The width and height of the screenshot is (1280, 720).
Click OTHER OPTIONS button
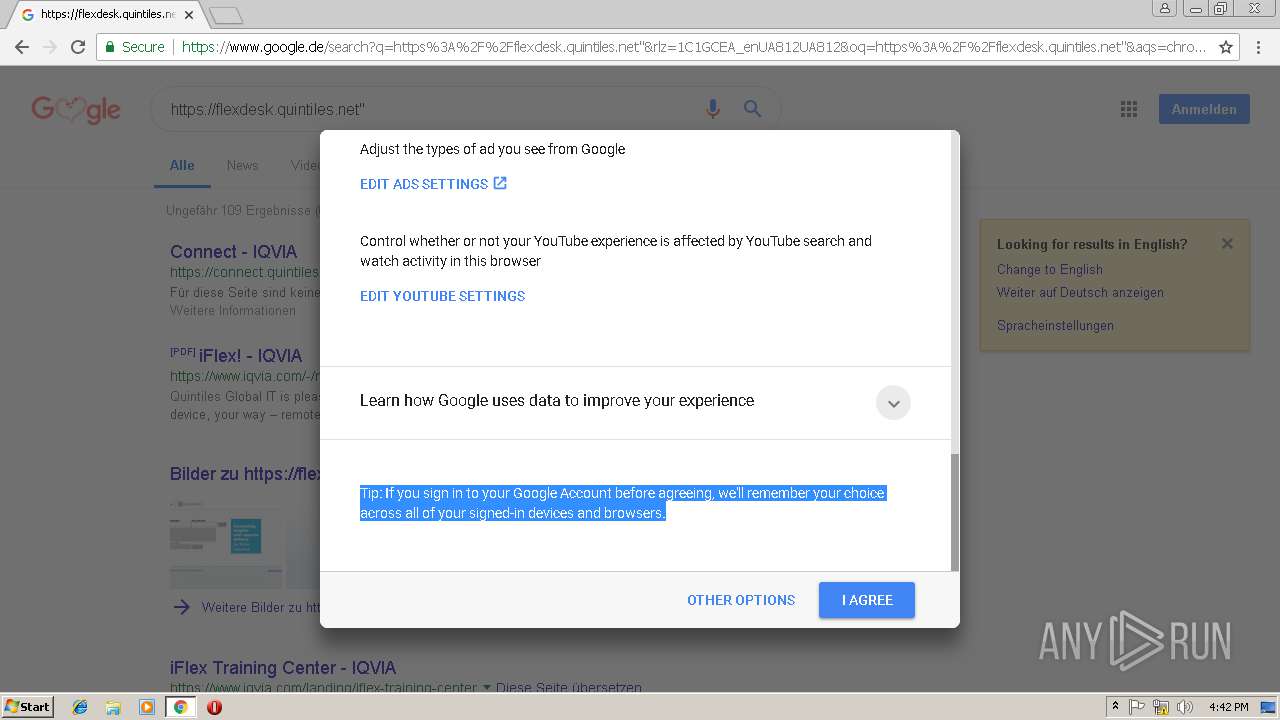click(x=741, y=600)
